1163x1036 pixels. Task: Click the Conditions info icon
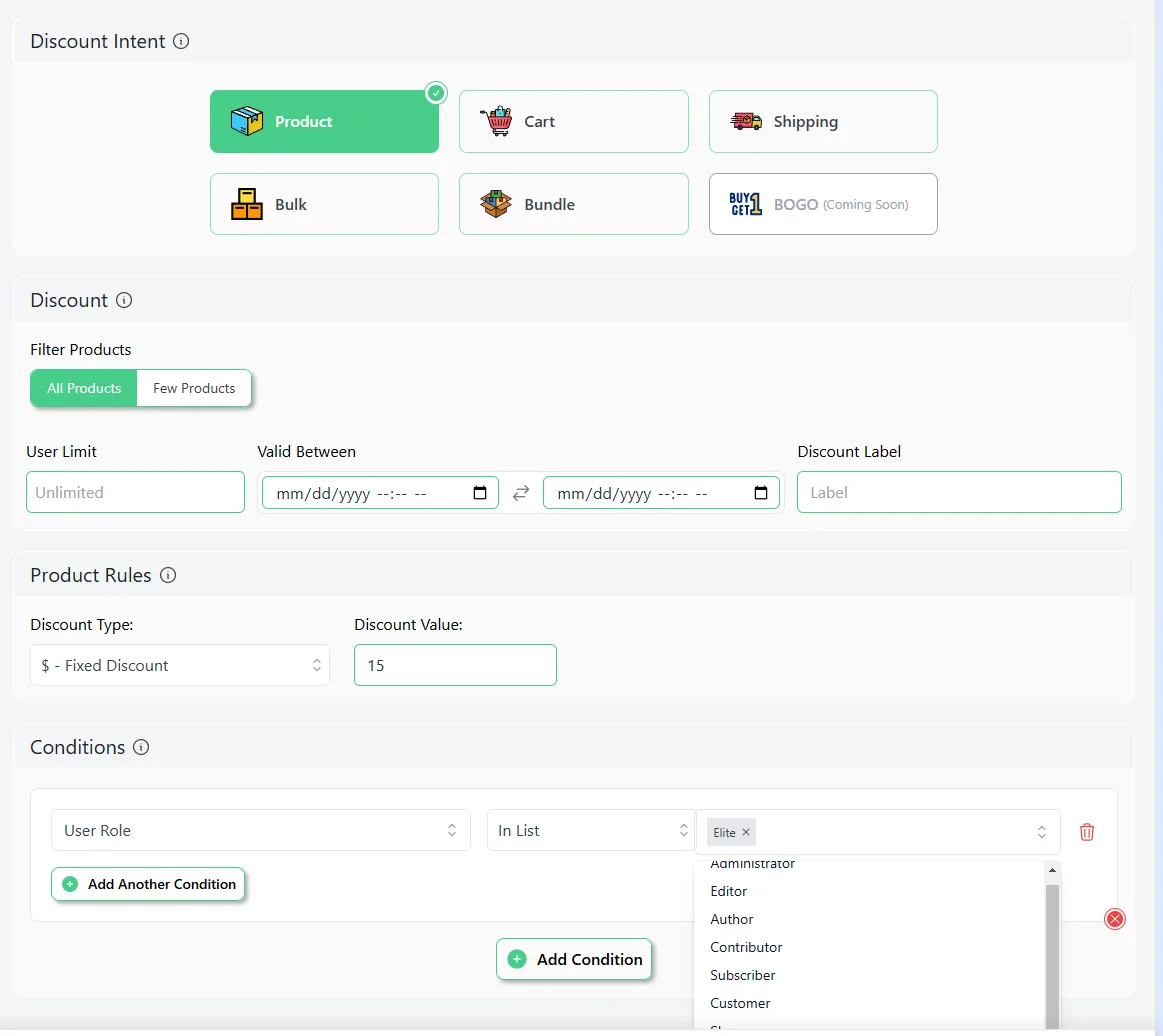(141, 748)
